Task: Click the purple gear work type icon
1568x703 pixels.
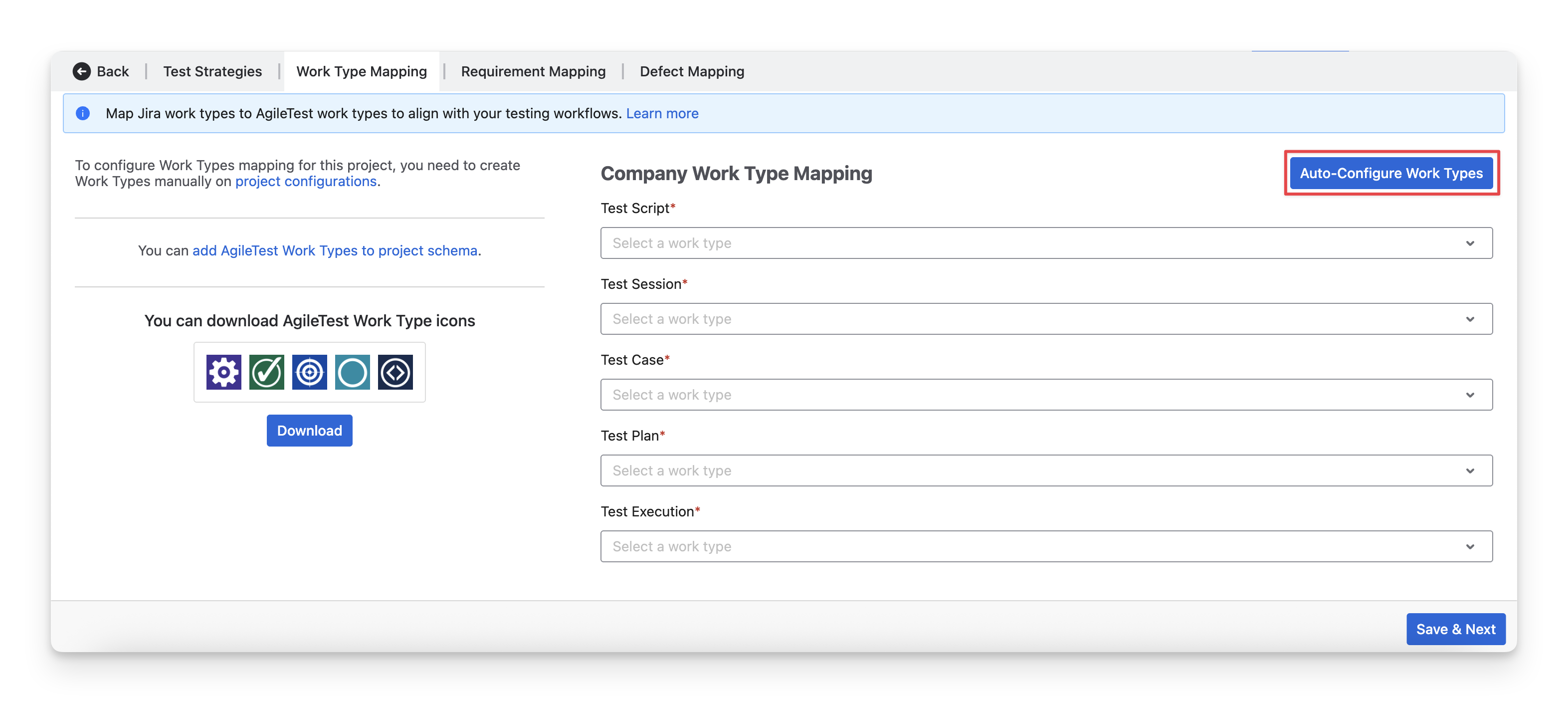Action: click(x=223, y=372)
